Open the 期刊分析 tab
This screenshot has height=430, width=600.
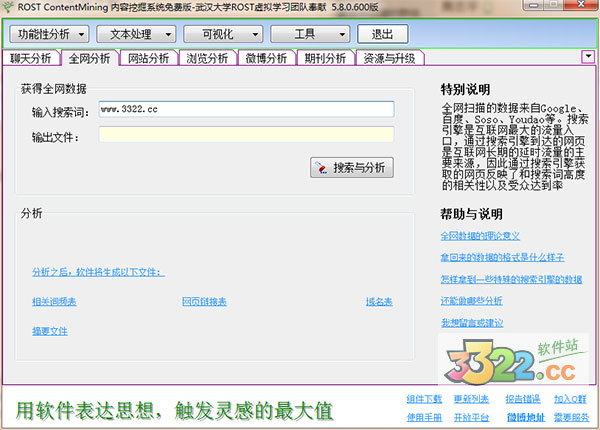click(x=325, y=58)
